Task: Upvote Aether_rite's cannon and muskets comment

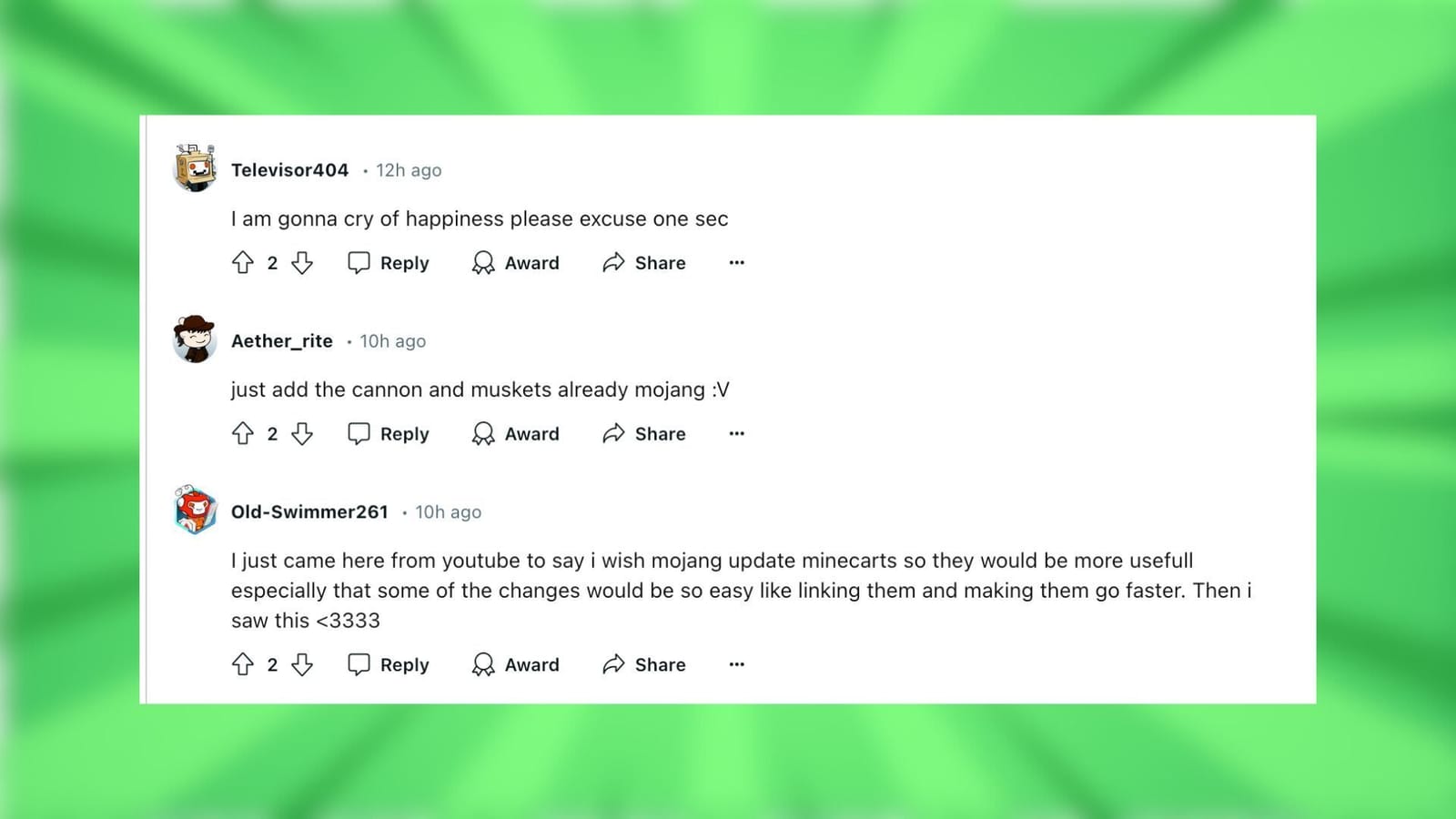Action: coord(243,434)
